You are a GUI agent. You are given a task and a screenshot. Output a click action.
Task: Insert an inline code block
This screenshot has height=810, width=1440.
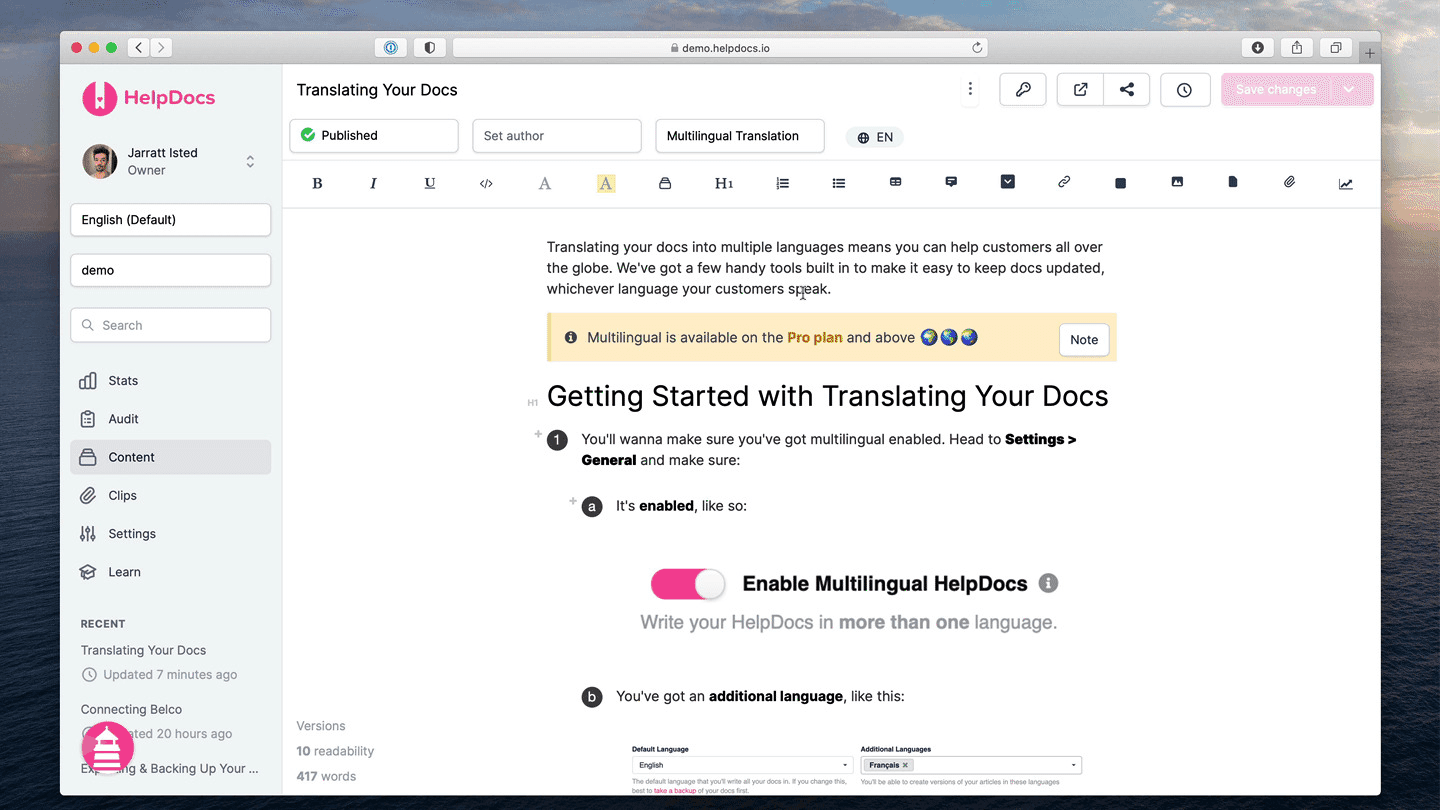coord(486,183)
